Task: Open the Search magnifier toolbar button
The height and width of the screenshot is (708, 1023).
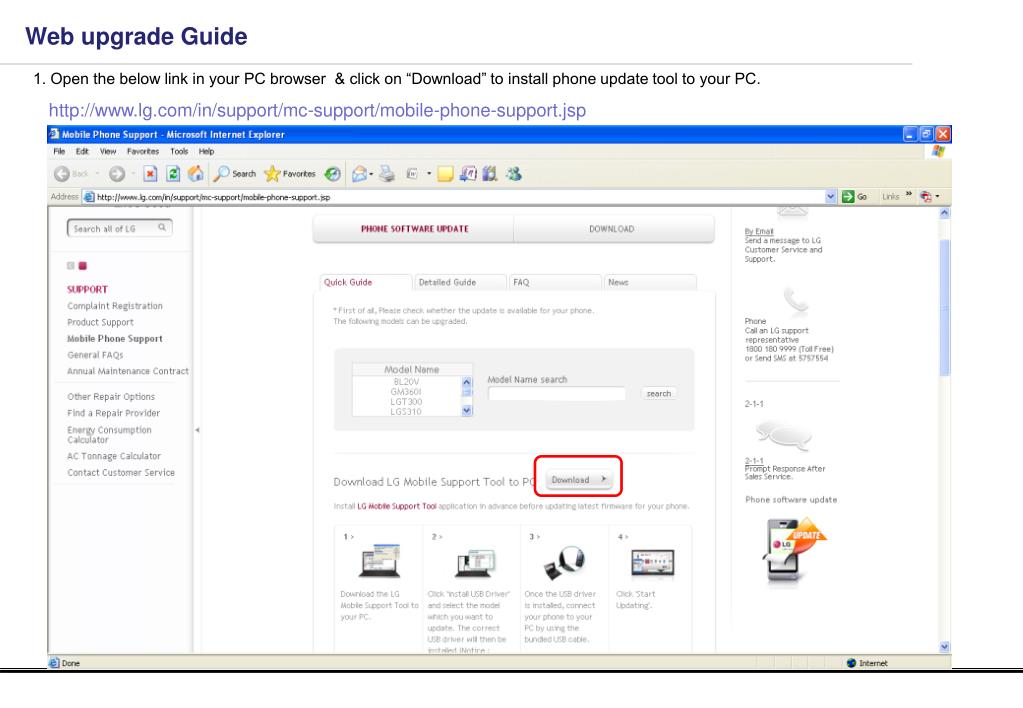Action: tap(235, 174)
